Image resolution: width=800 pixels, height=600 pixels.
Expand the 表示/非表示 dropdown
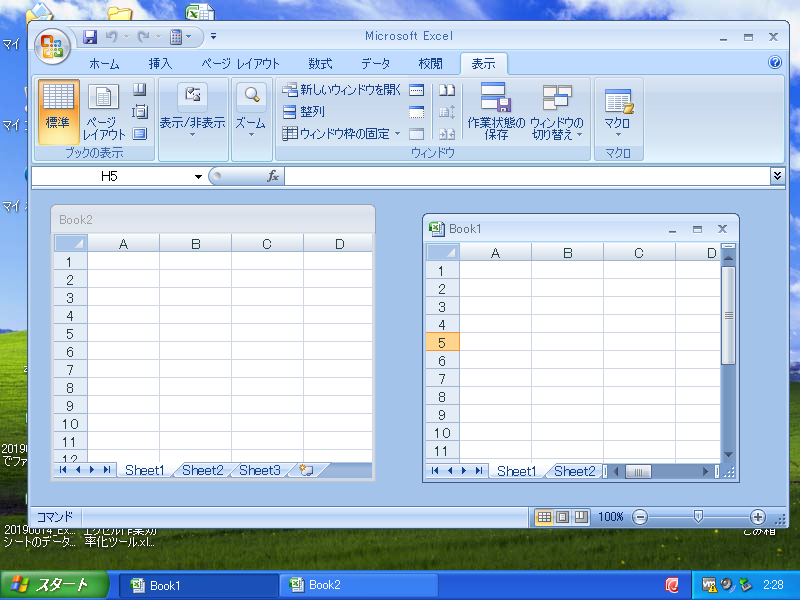coord(193,135)
